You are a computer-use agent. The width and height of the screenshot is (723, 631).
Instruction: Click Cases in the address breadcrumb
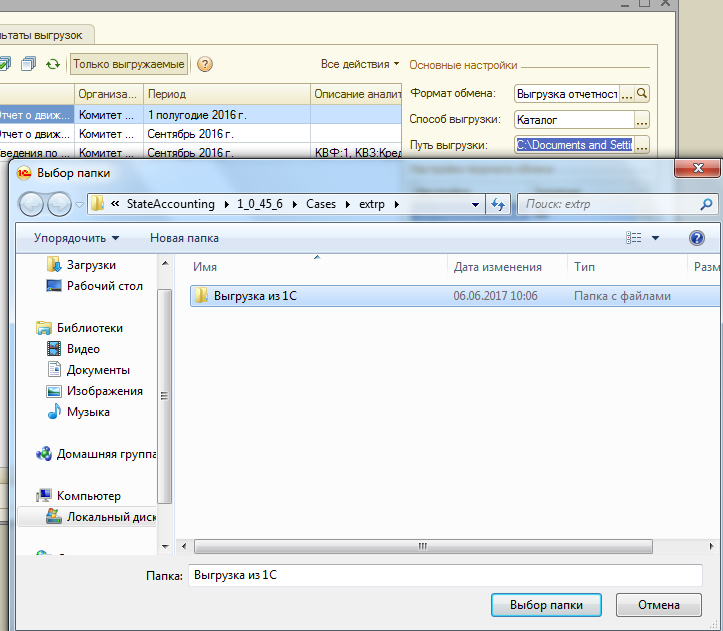321,204
